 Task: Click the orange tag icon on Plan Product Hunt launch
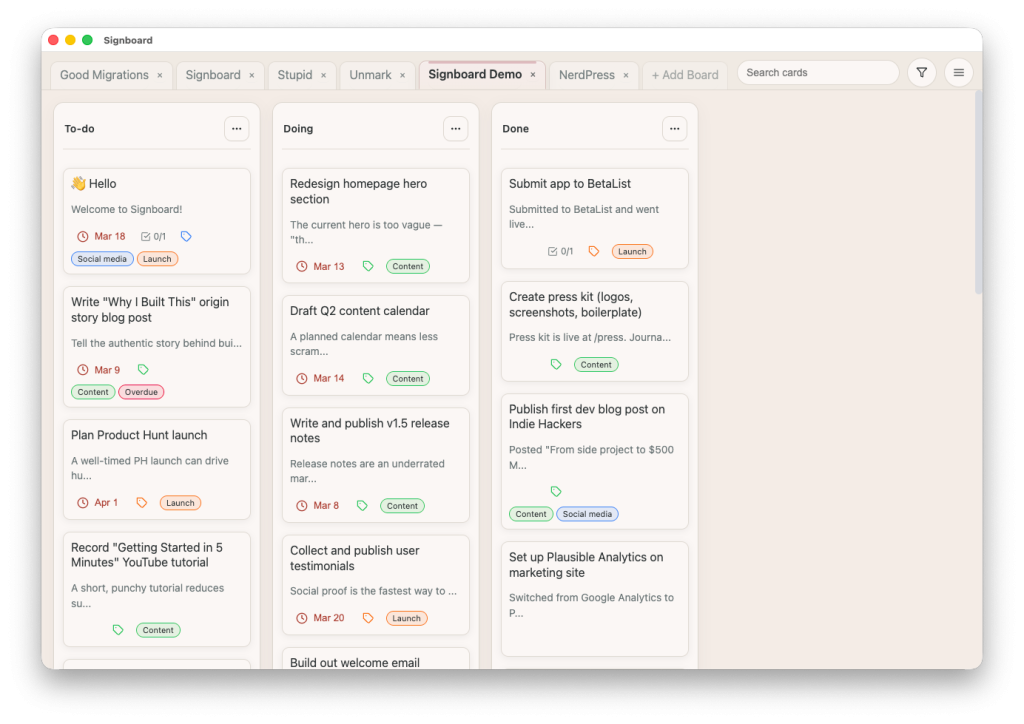click(x=142, y=503)
